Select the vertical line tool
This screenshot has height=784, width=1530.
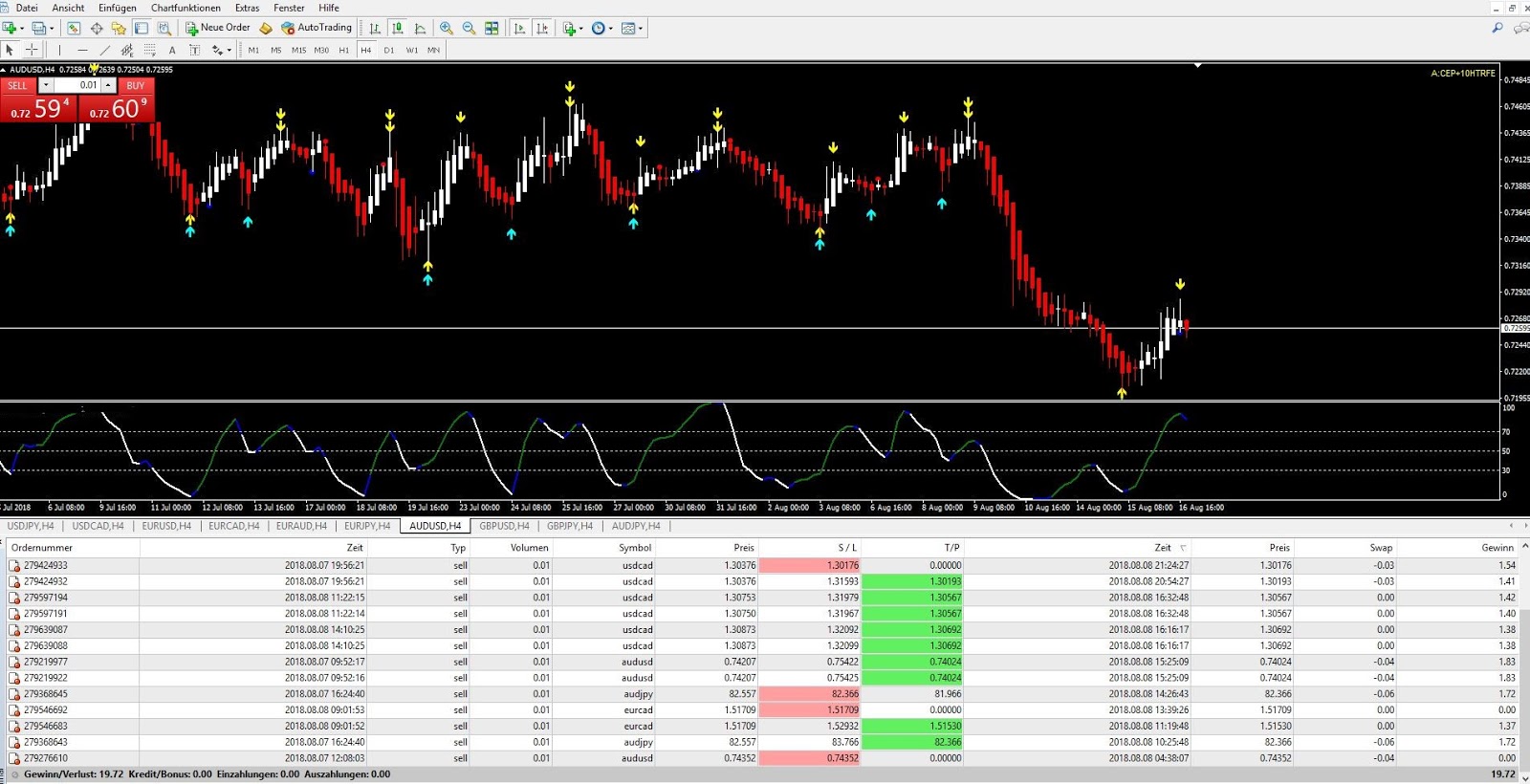point(59,50)
